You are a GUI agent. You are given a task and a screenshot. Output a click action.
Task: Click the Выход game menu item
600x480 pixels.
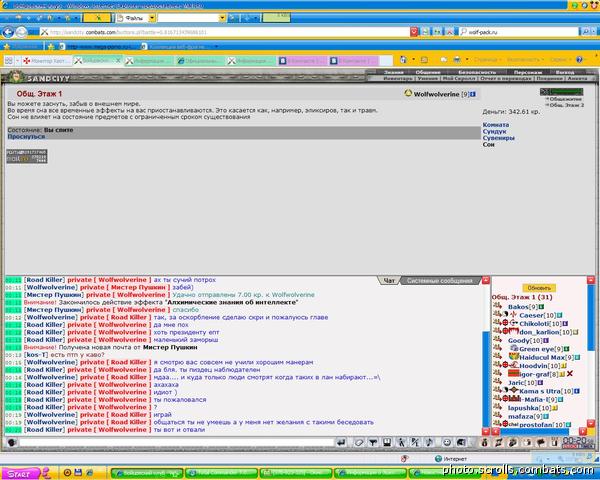(x=565, y=72)
